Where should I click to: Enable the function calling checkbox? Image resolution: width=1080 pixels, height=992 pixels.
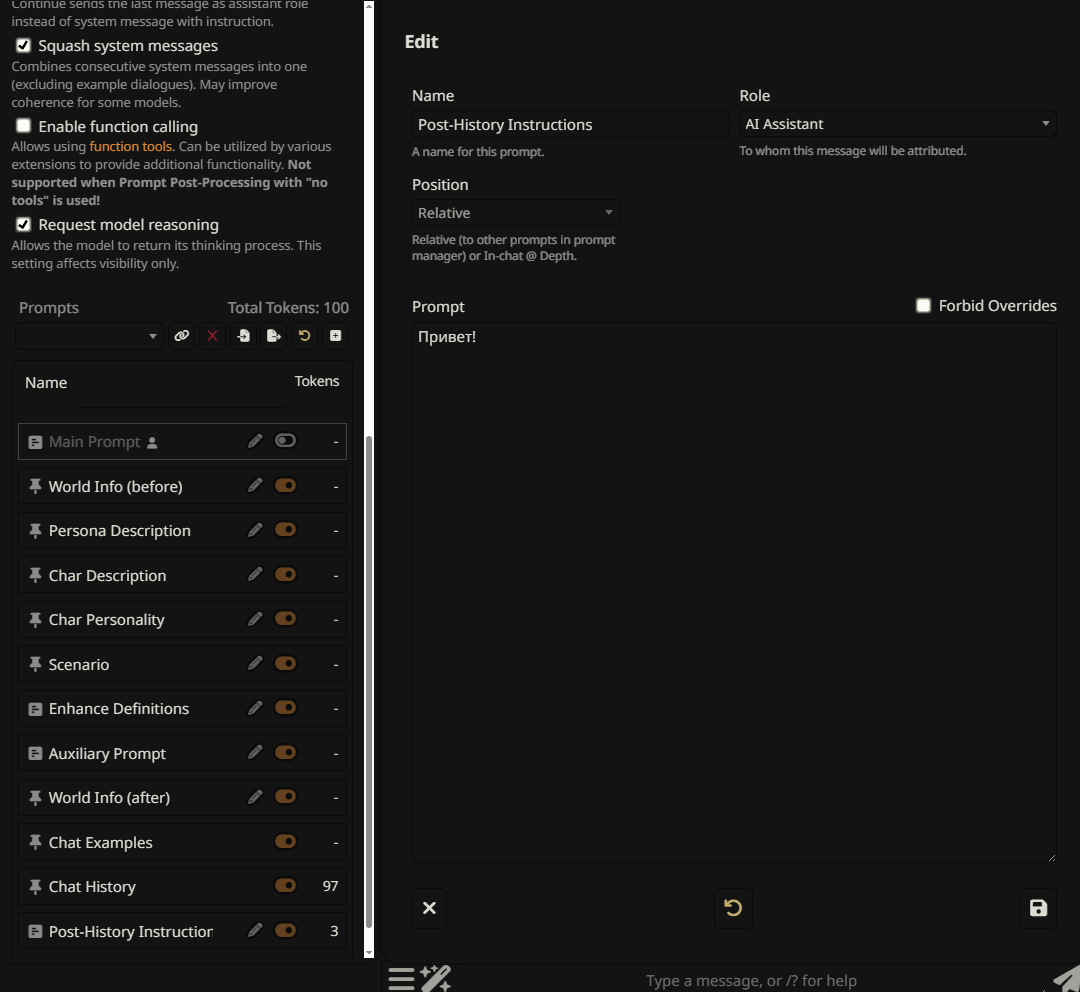click(x=24, y=127)
